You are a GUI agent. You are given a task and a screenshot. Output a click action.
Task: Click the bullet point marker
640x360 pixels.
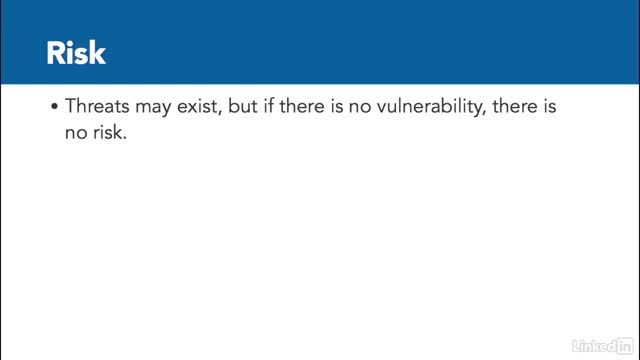55,107
